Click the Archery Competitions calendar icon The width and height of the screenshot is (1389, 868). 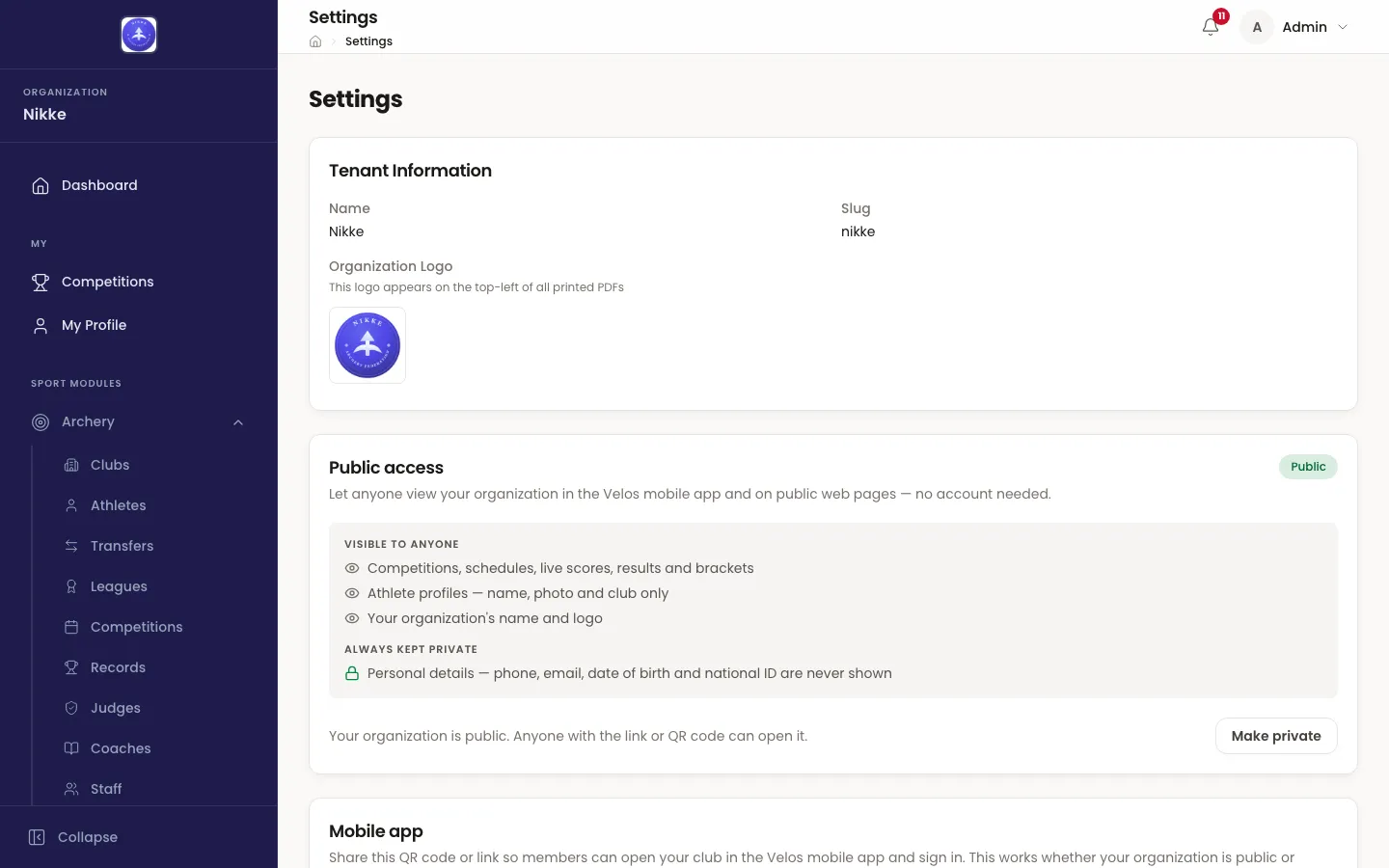point(71,627)
